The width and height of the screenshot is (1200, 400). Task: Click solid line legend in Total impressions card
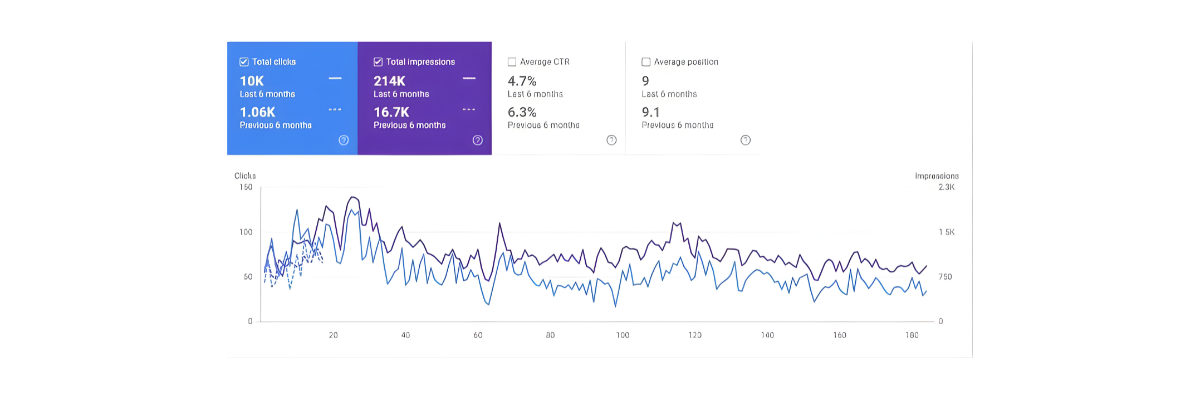[469, 78]
